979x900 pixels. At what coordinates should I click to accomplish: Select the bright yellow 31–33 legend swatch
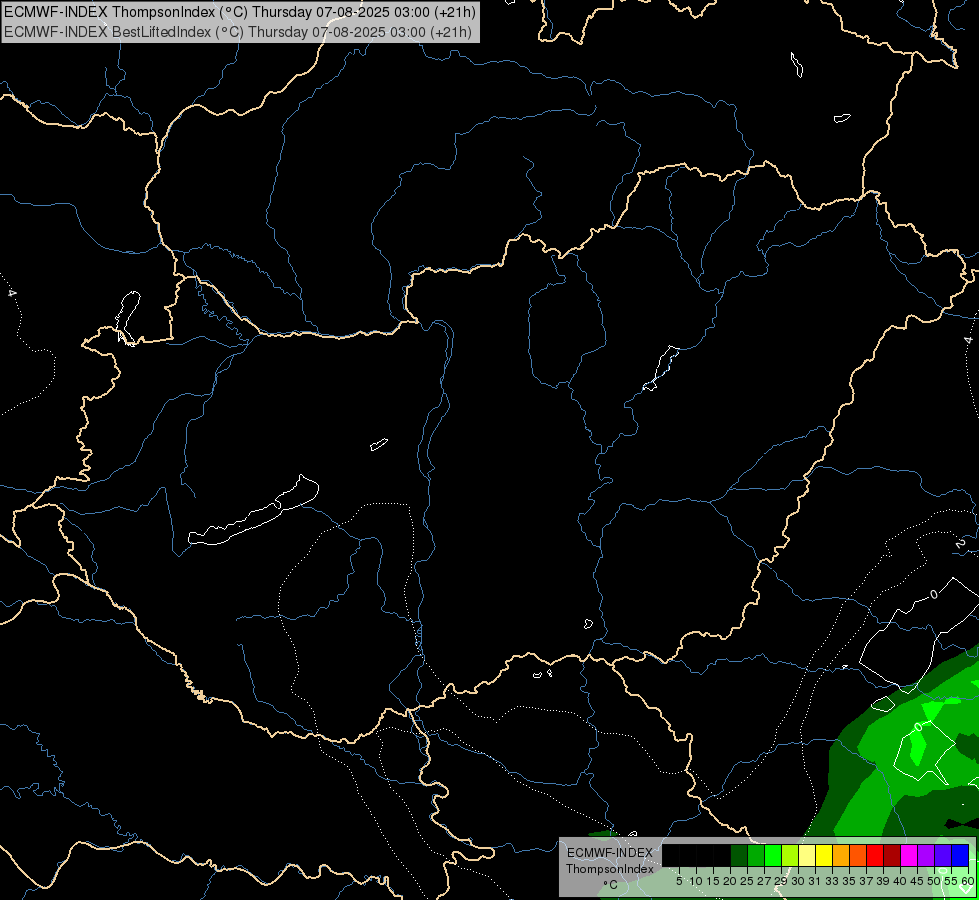click(x=824, y=855)
